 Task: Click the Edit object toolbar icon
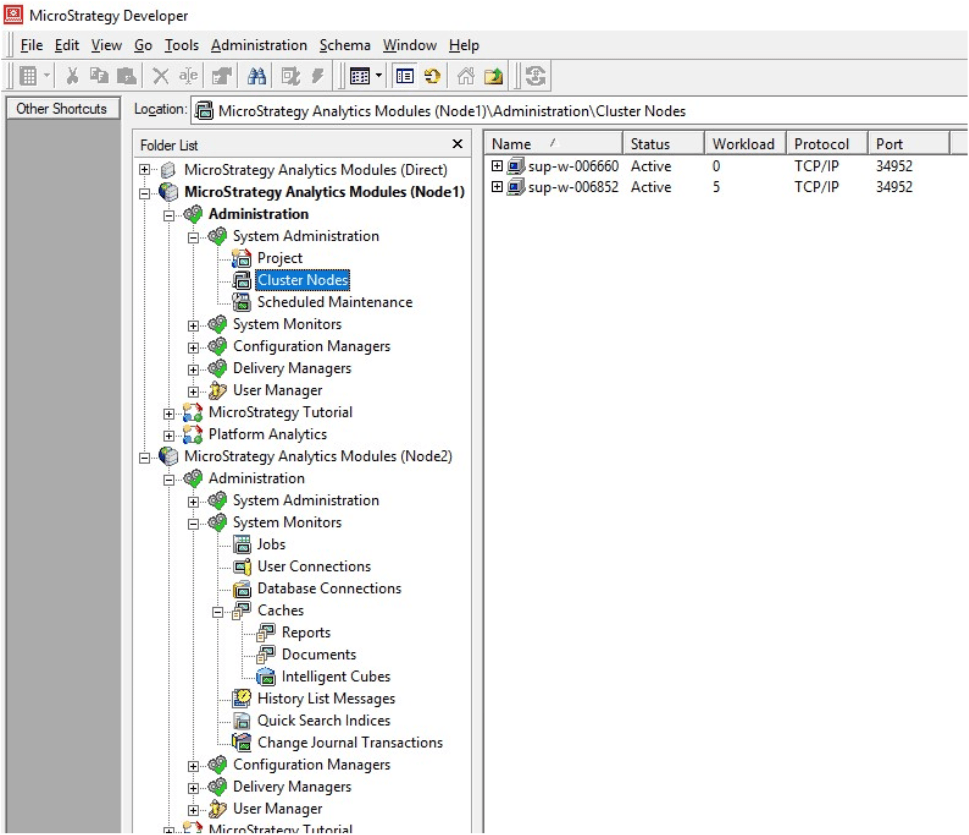tap(290, 76)
